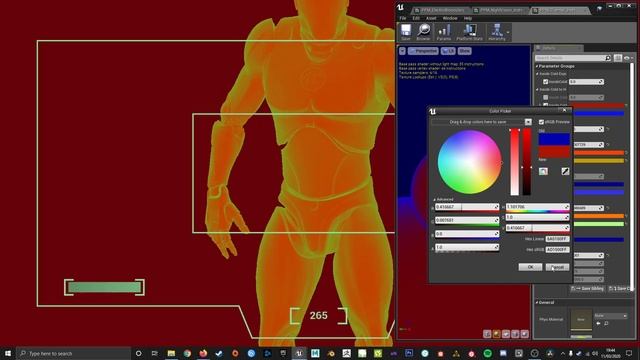Switch to the second material editor tab
640x360 pixels.
pyautogui.click(x=500, y=10)
